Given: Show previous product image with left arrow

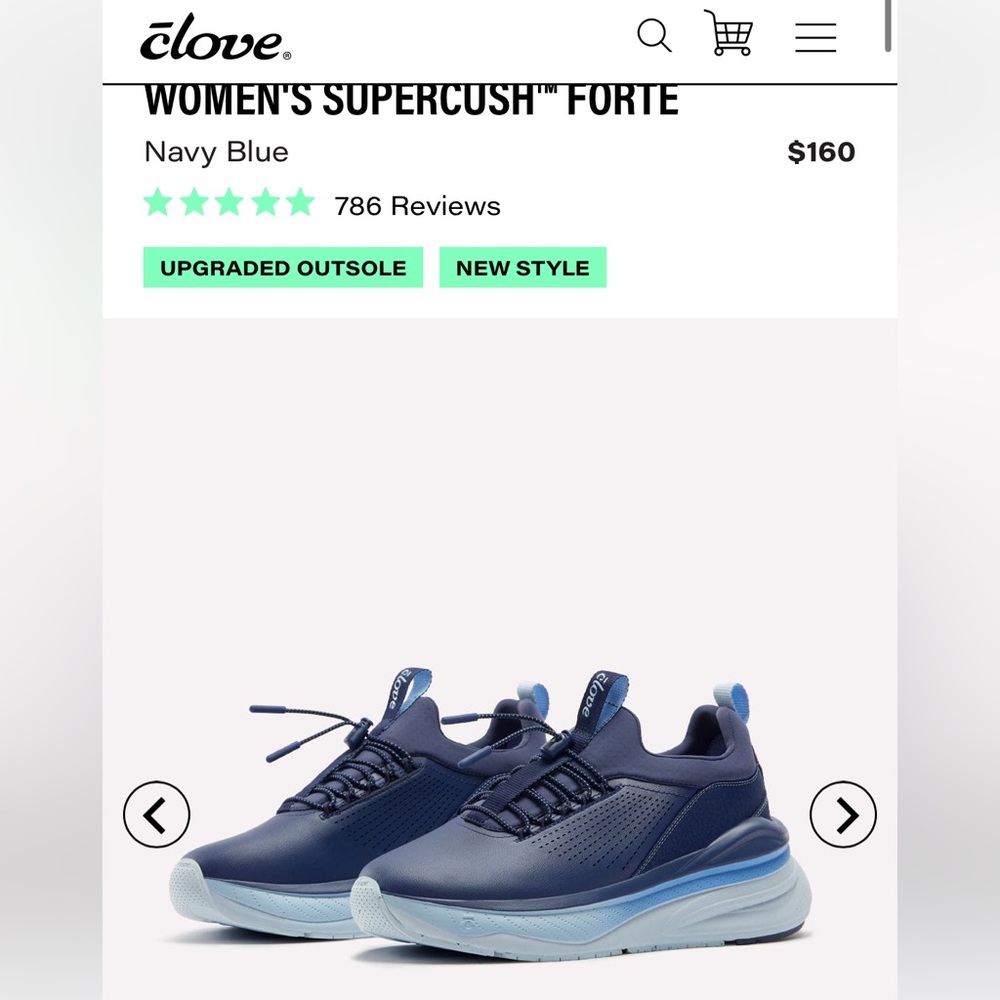Looking at the screenshot, I should coord(156,814).
